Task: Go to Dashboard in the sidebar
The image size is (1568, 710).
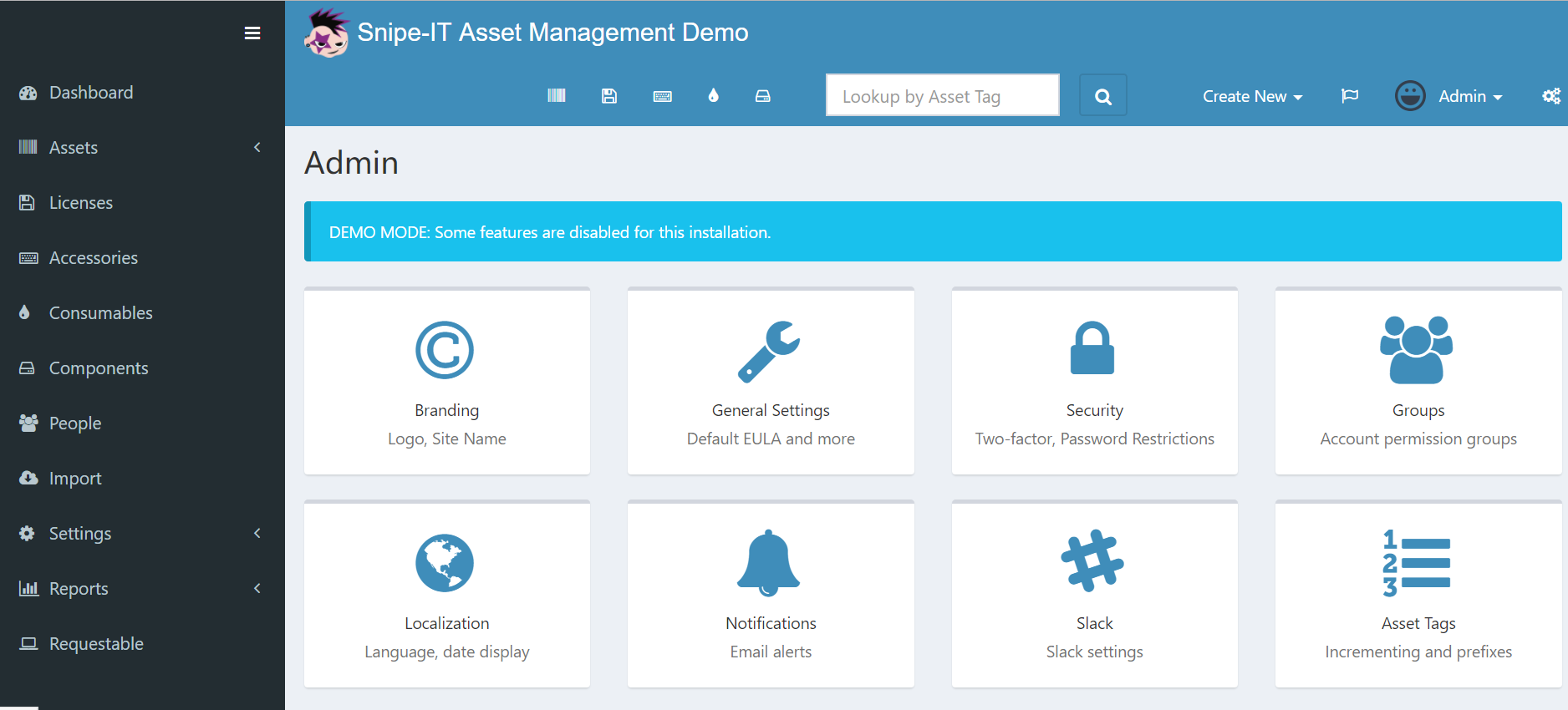Action: [x=91, y=93]
